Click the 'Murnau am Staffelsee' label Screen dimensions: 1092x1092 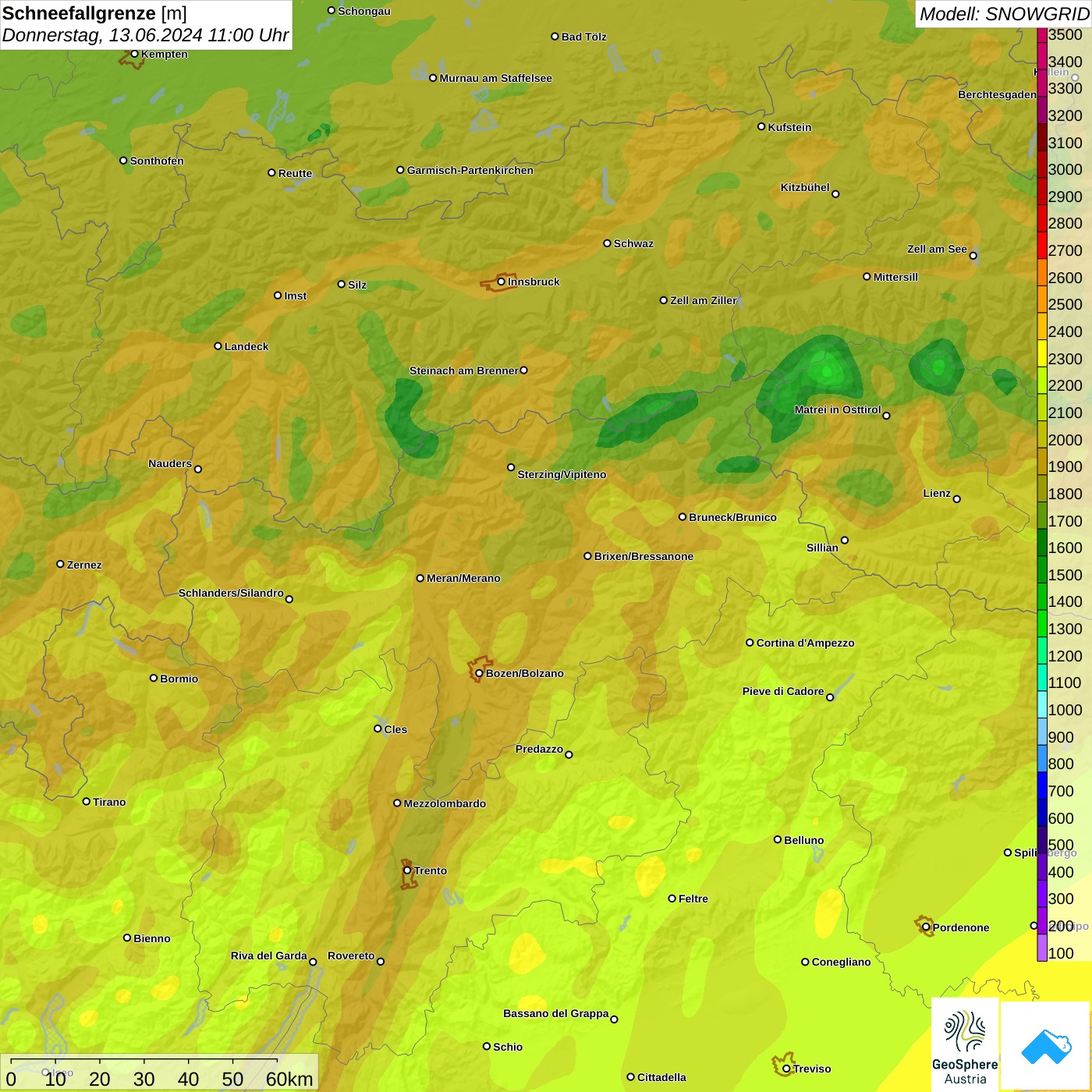(495, 78)
